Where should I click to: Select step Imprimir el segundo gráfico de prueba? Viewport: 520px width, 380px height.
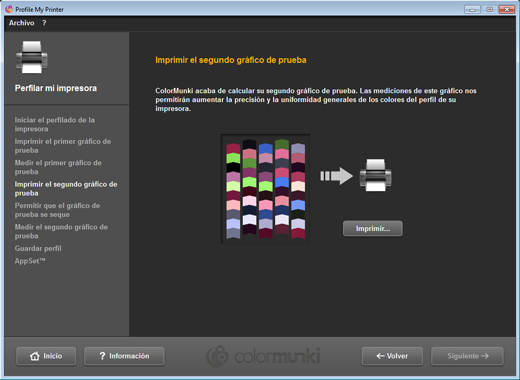(66, 189)
